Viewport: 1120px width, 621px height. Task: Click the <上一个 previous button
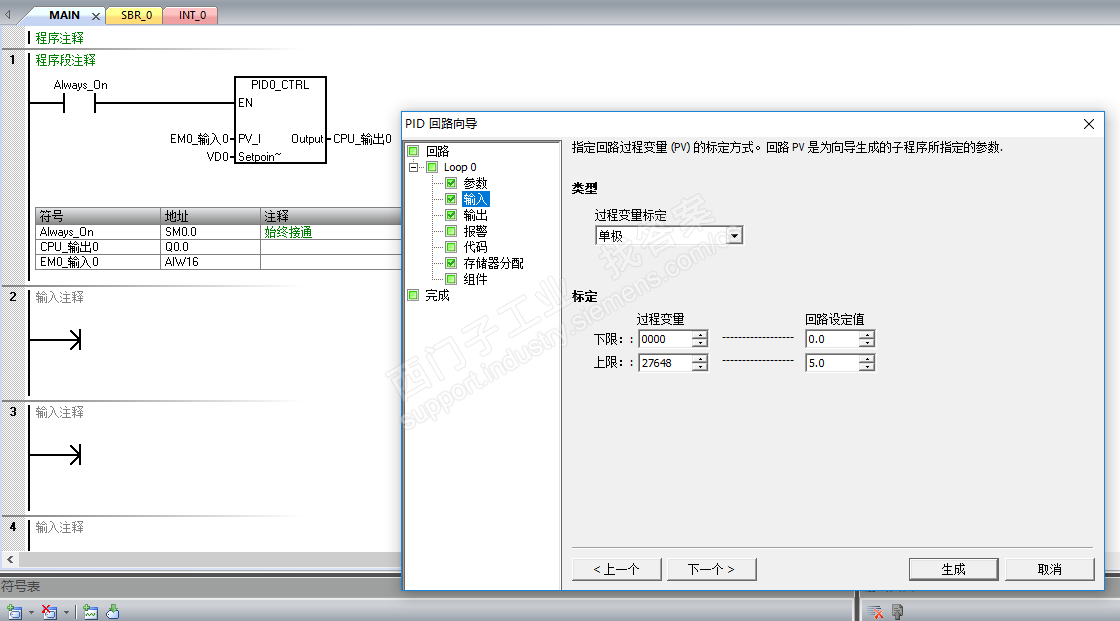[x=616, y=569]
